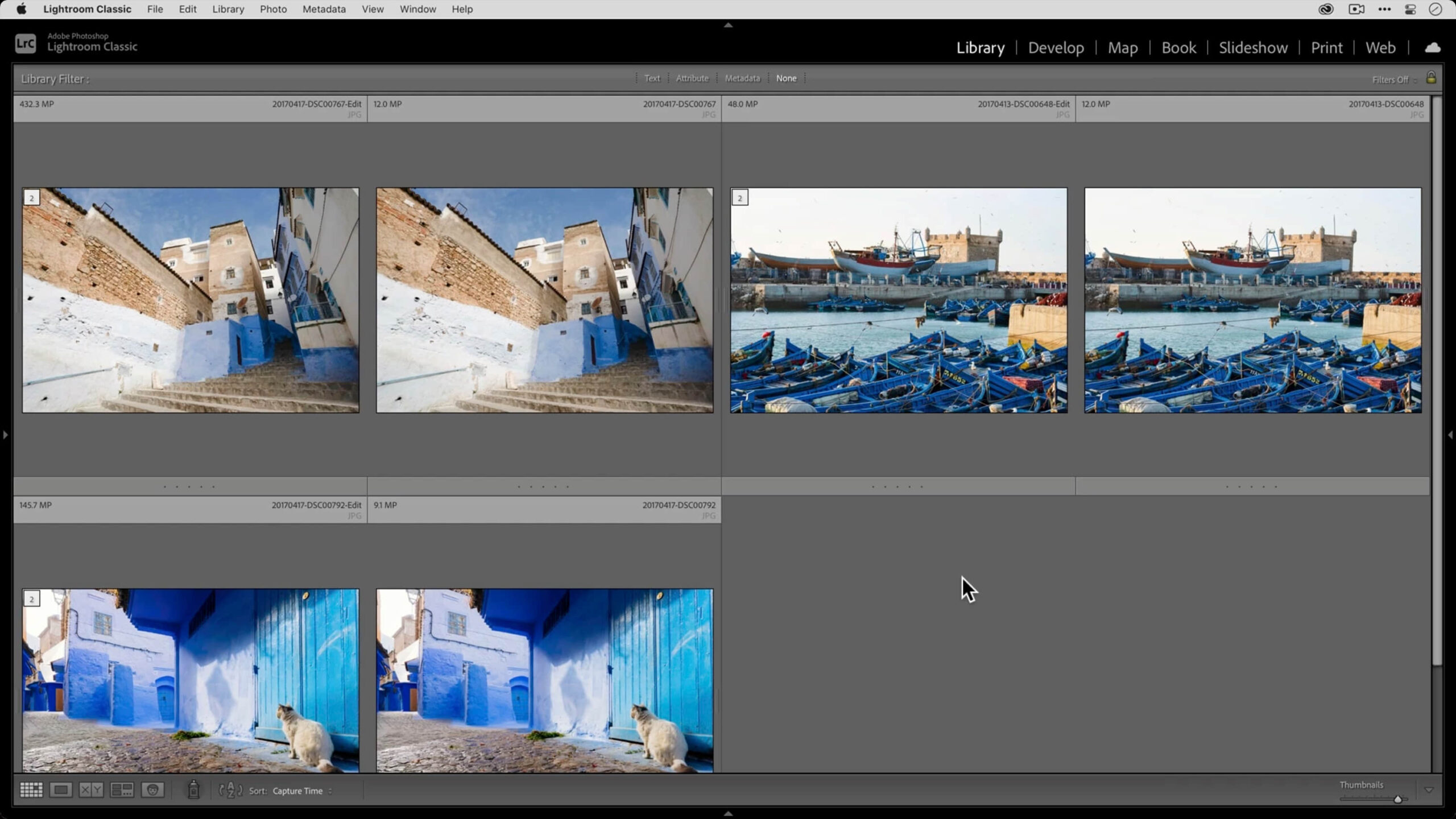Screen dimensions: 1456x819
Task: Click the LrC application logo
Action: coord(26,43)
